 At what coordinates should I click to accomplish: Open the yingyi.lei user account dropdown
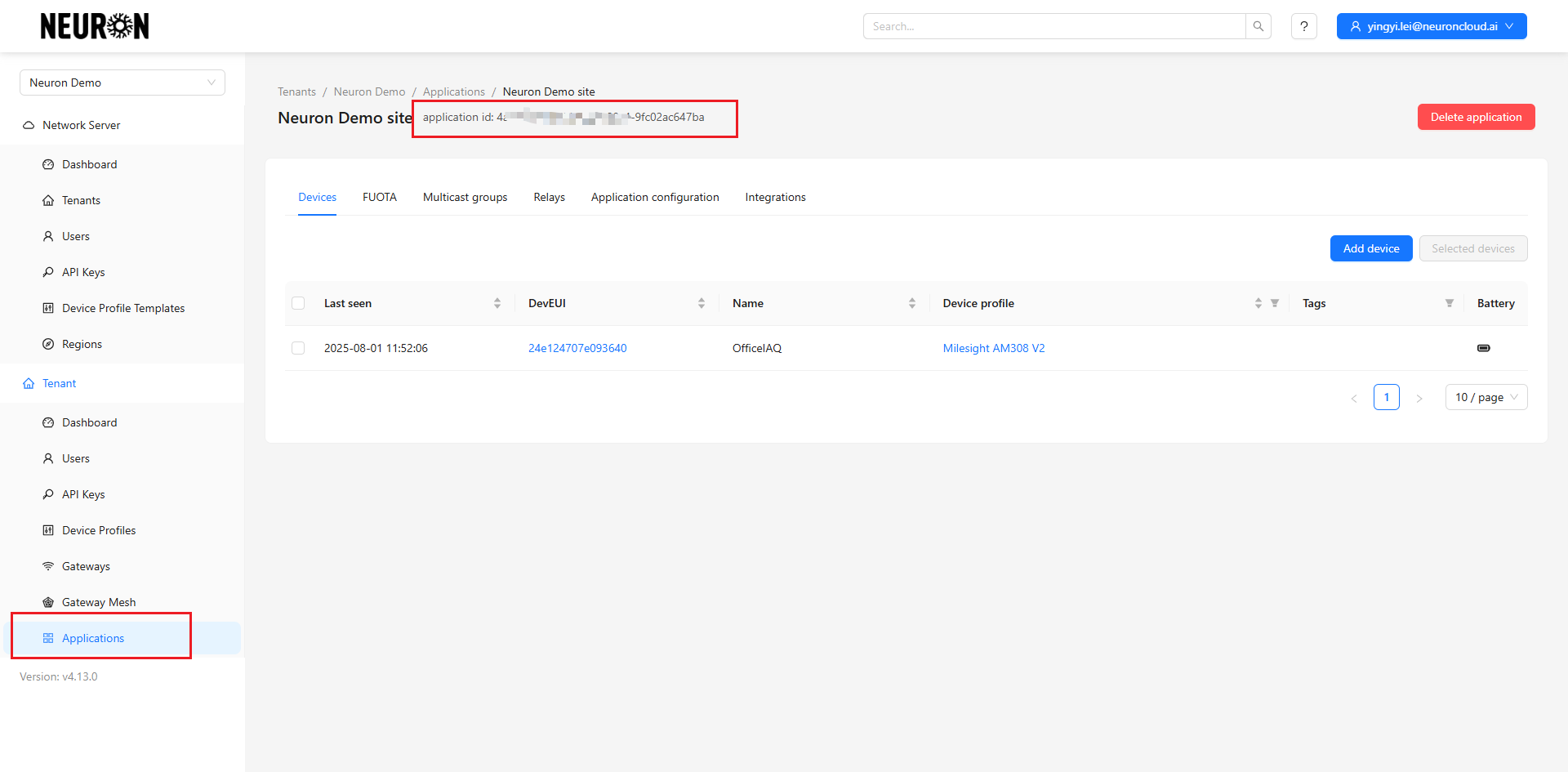[x=1431, y=26]
